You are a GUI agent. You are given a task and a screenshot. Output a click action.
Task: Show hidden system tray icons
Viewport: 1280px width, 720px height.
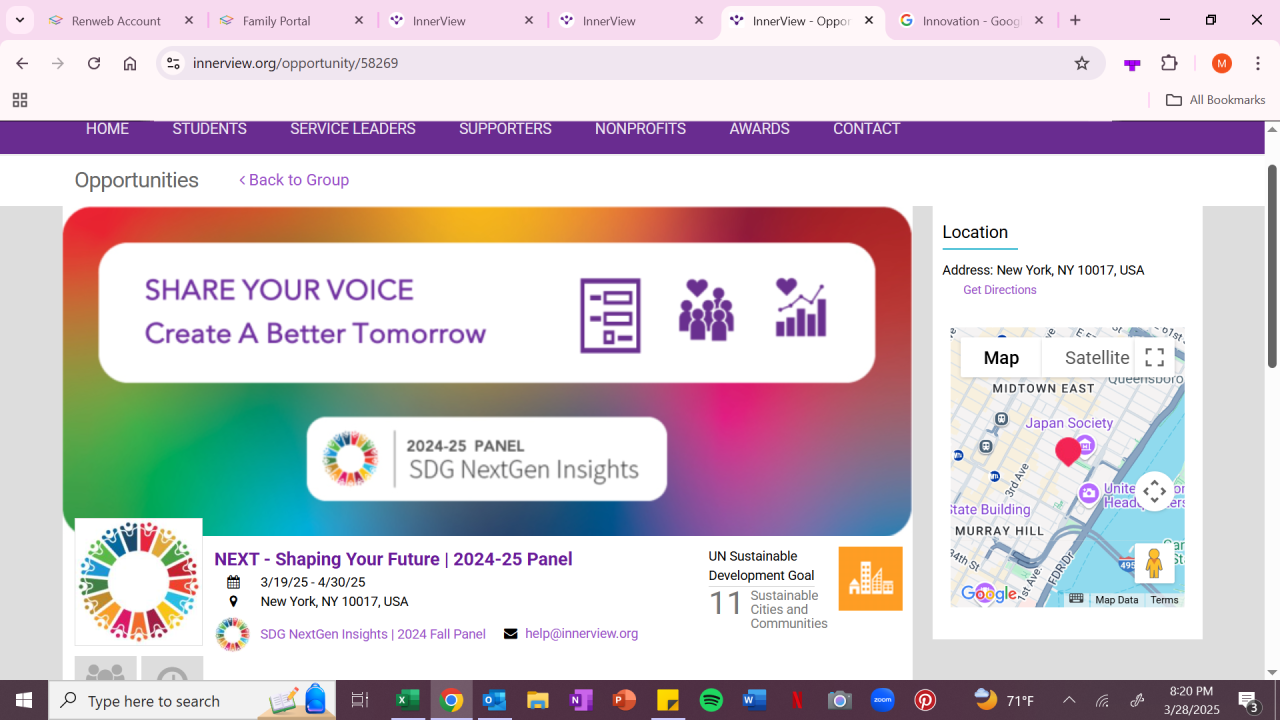click(1069, 700)
